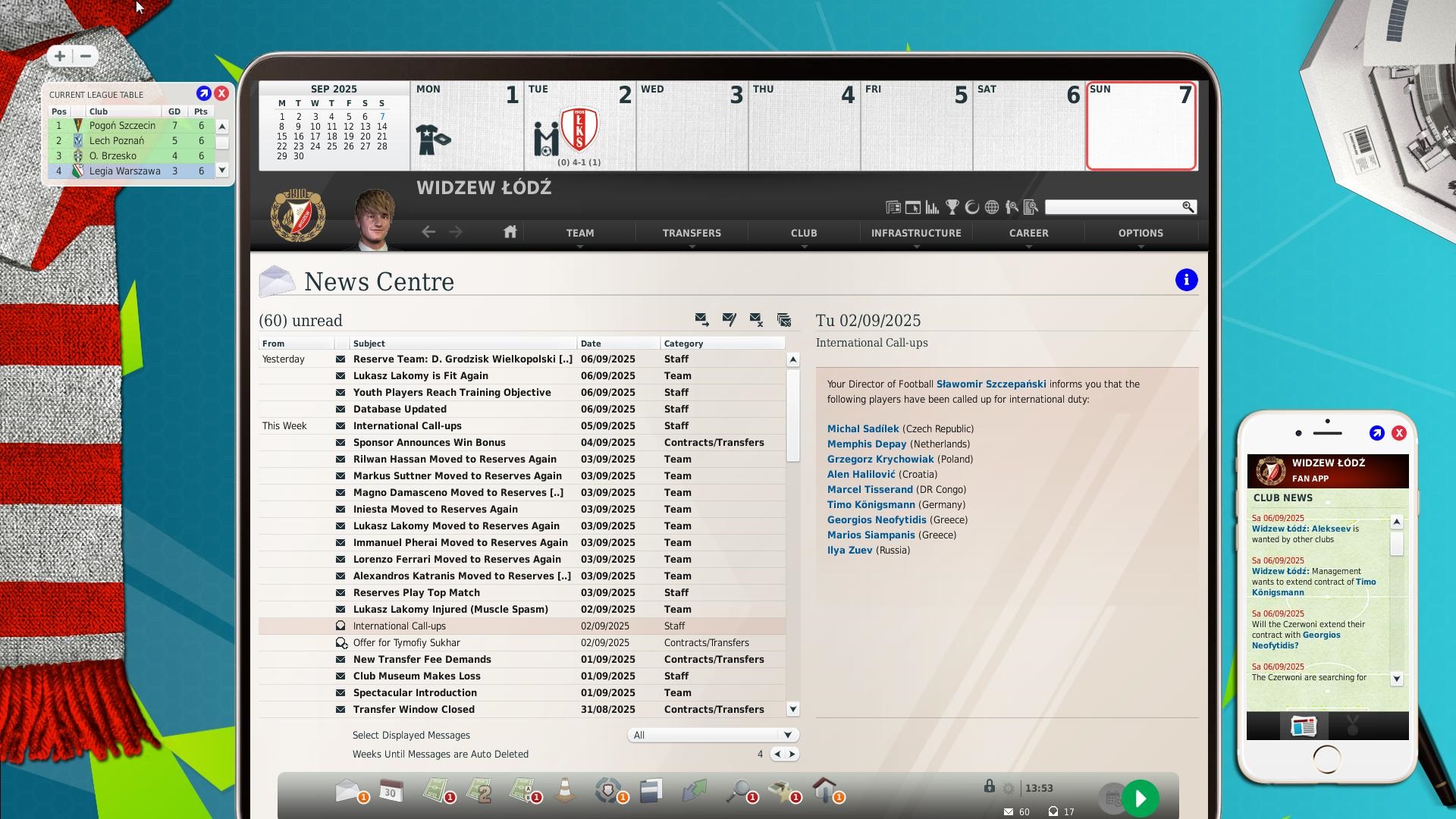Click the Team navigation icon
This screenshot has width=1456, height=819.
[579, 232]
